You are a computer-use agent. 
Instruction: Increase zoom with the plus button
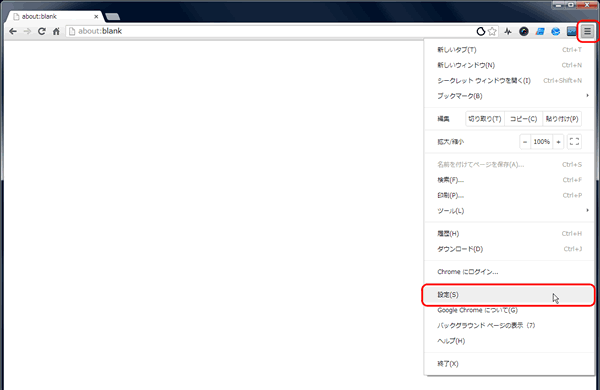click(x=558, y=142)
